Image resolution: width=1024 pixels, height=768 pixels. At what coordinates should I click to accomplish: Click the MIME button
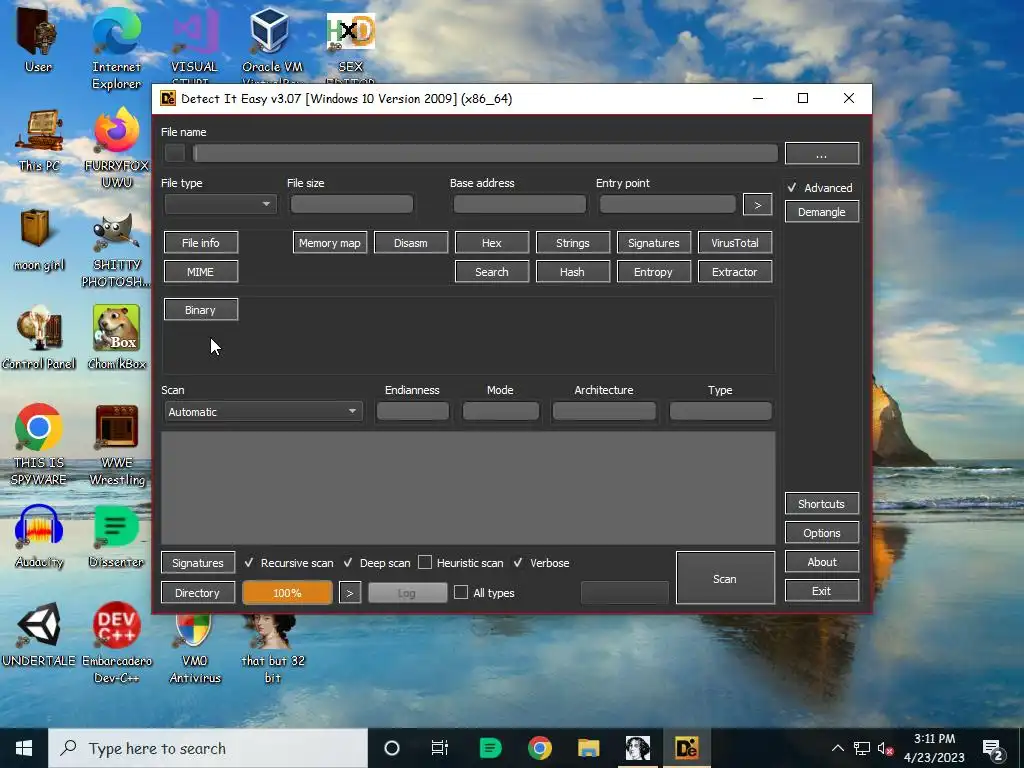200,272
